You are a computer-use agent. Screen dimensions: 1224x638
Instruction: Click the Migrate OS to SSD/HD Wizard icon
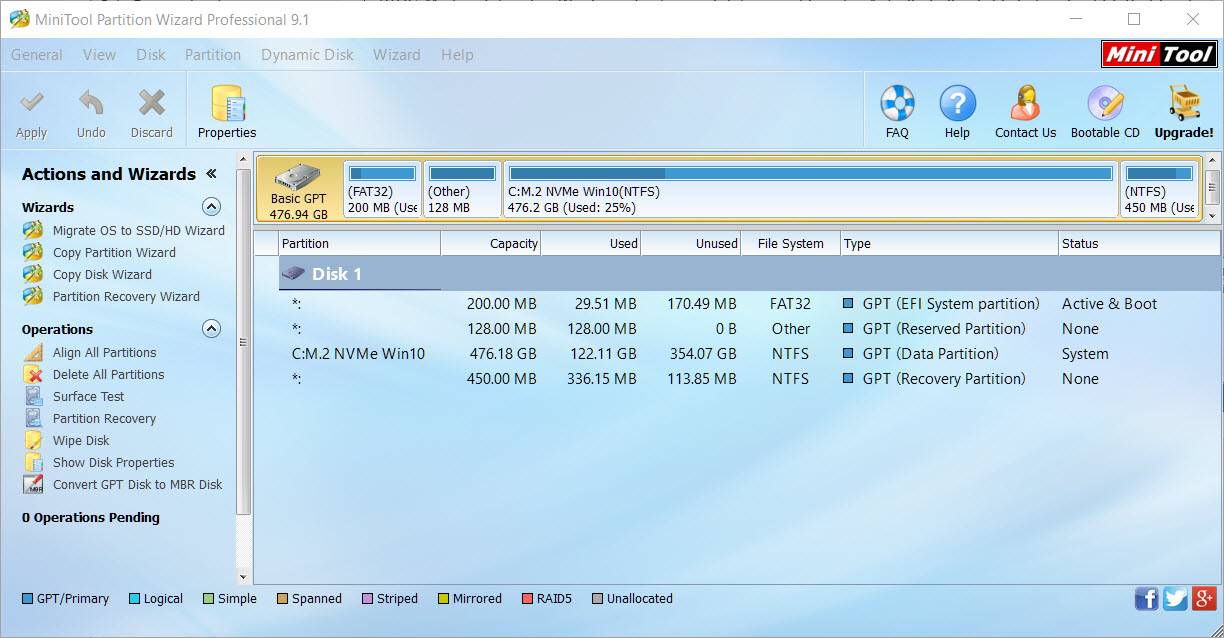coord(34,230)
